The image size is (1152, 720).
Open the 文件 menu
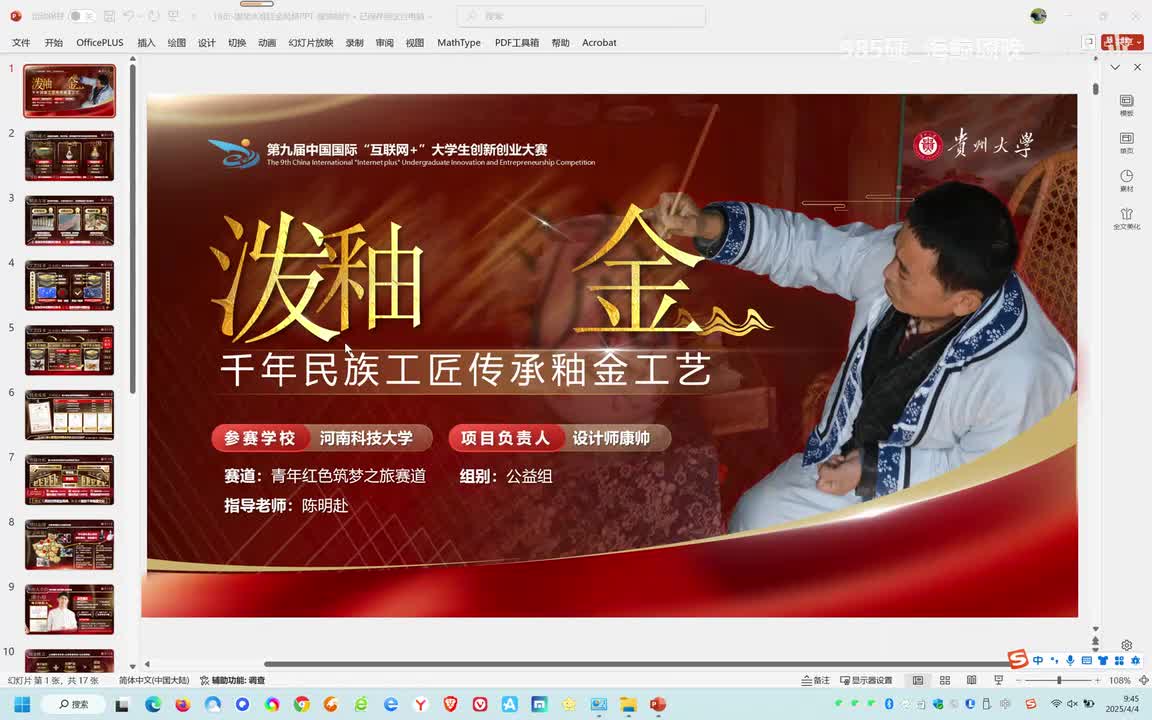coord(21,43)
